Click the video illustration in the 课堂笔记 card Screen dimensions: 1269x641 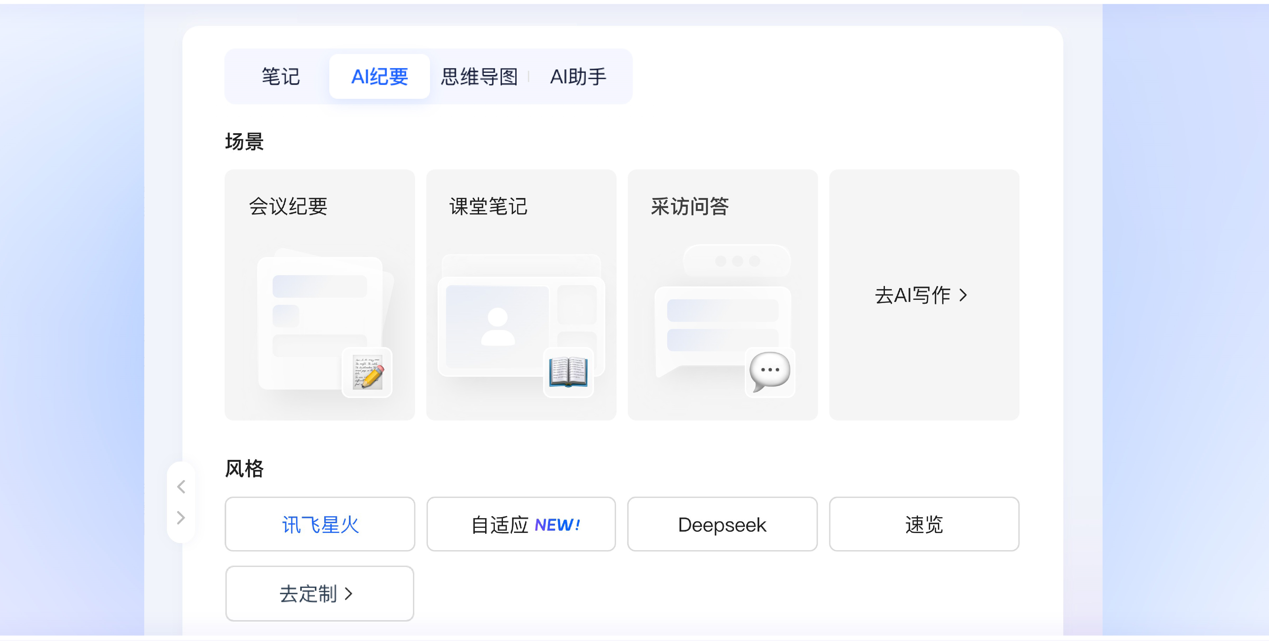(498, 326)
